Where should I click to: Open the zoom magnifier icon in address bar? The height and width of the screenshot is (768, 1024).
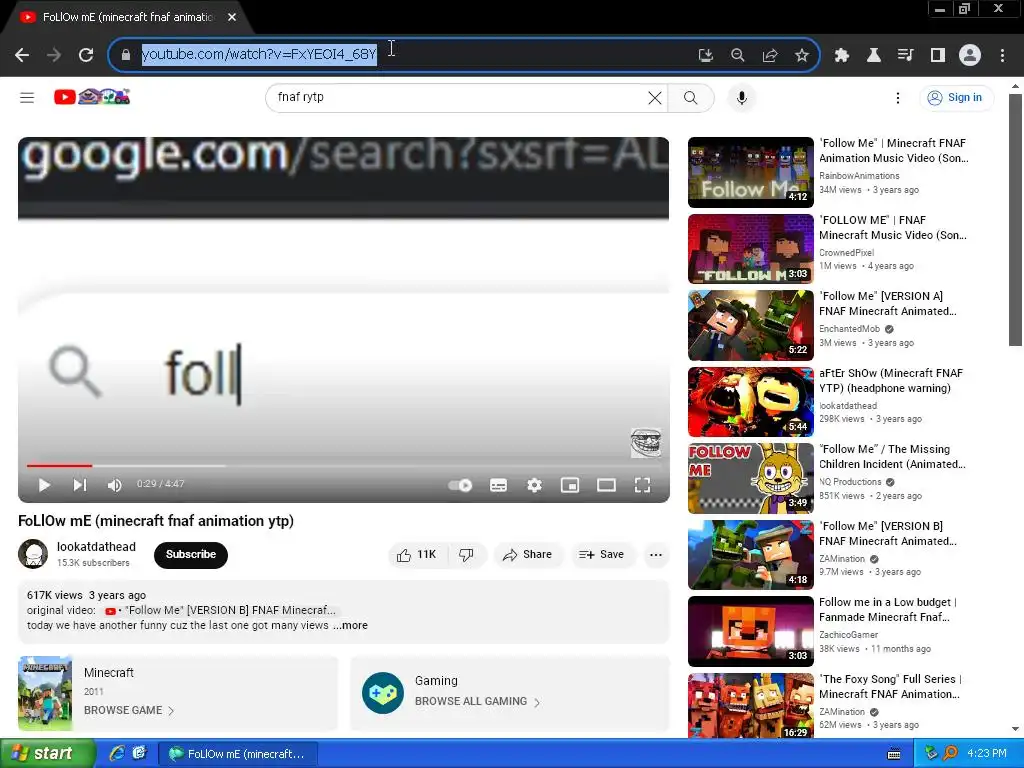click(737, 55)
